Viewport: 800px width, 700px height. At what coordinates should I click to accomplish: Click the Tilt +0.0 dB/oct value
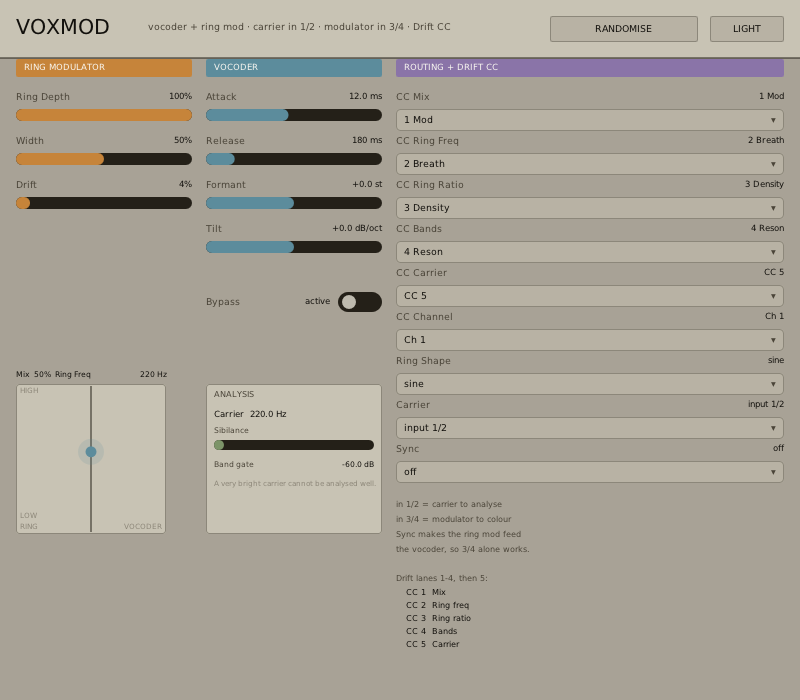[357, 228]
